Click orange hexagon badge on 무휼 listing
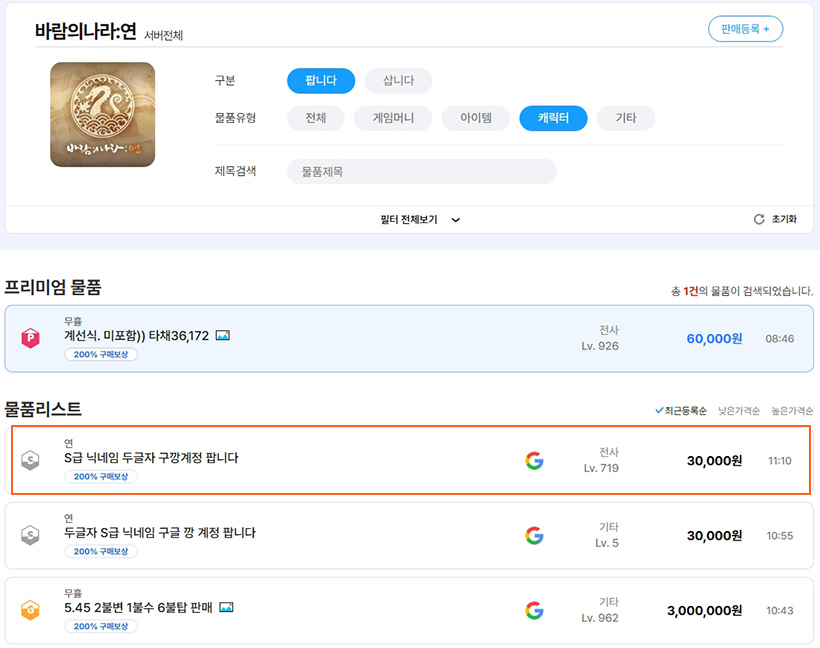The height and width of the screenshot is (648, 820). tap(30, 610)
